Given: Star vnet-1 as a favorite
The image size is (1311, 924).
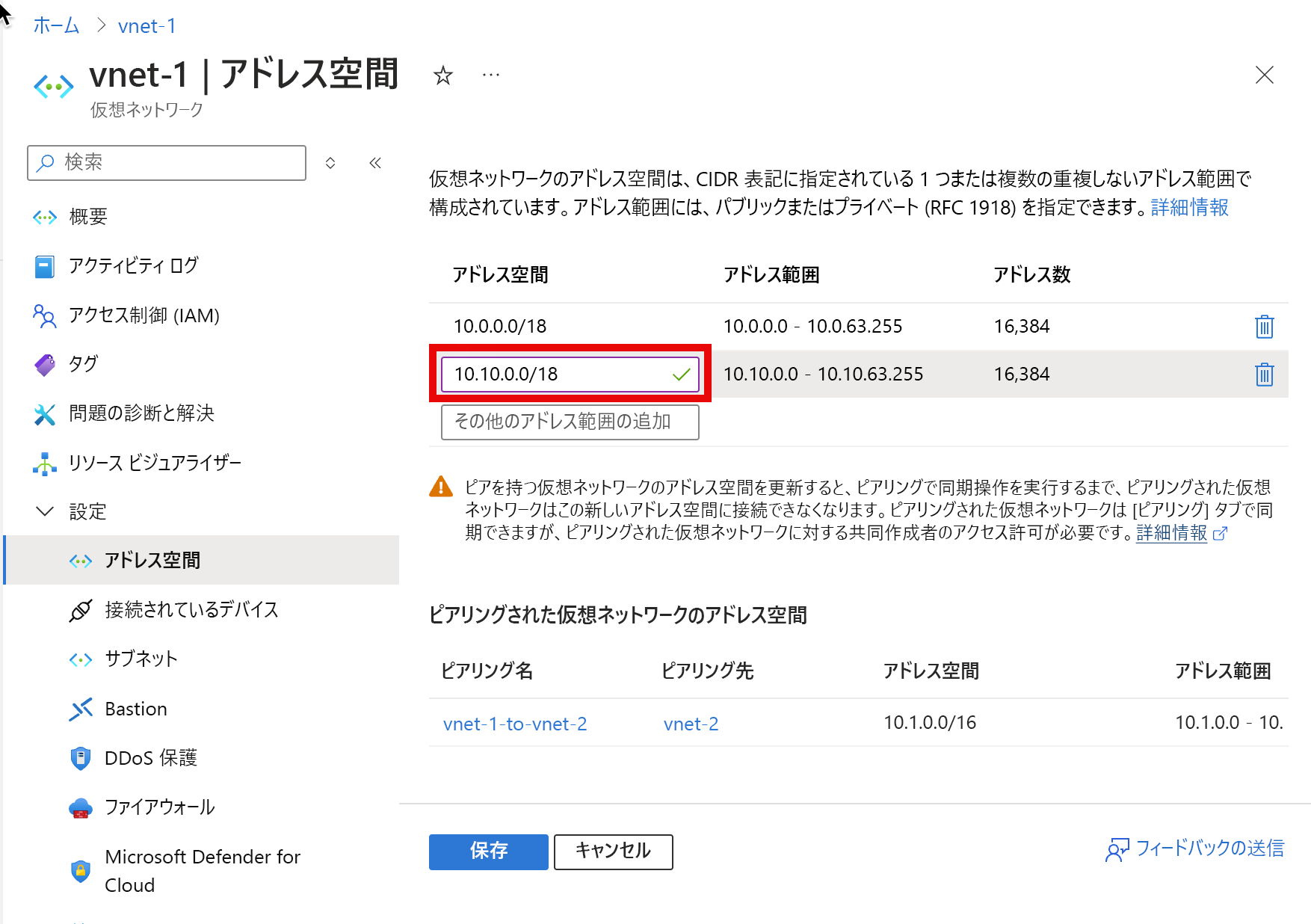Looking at the screenshot, I should point(442,75).
